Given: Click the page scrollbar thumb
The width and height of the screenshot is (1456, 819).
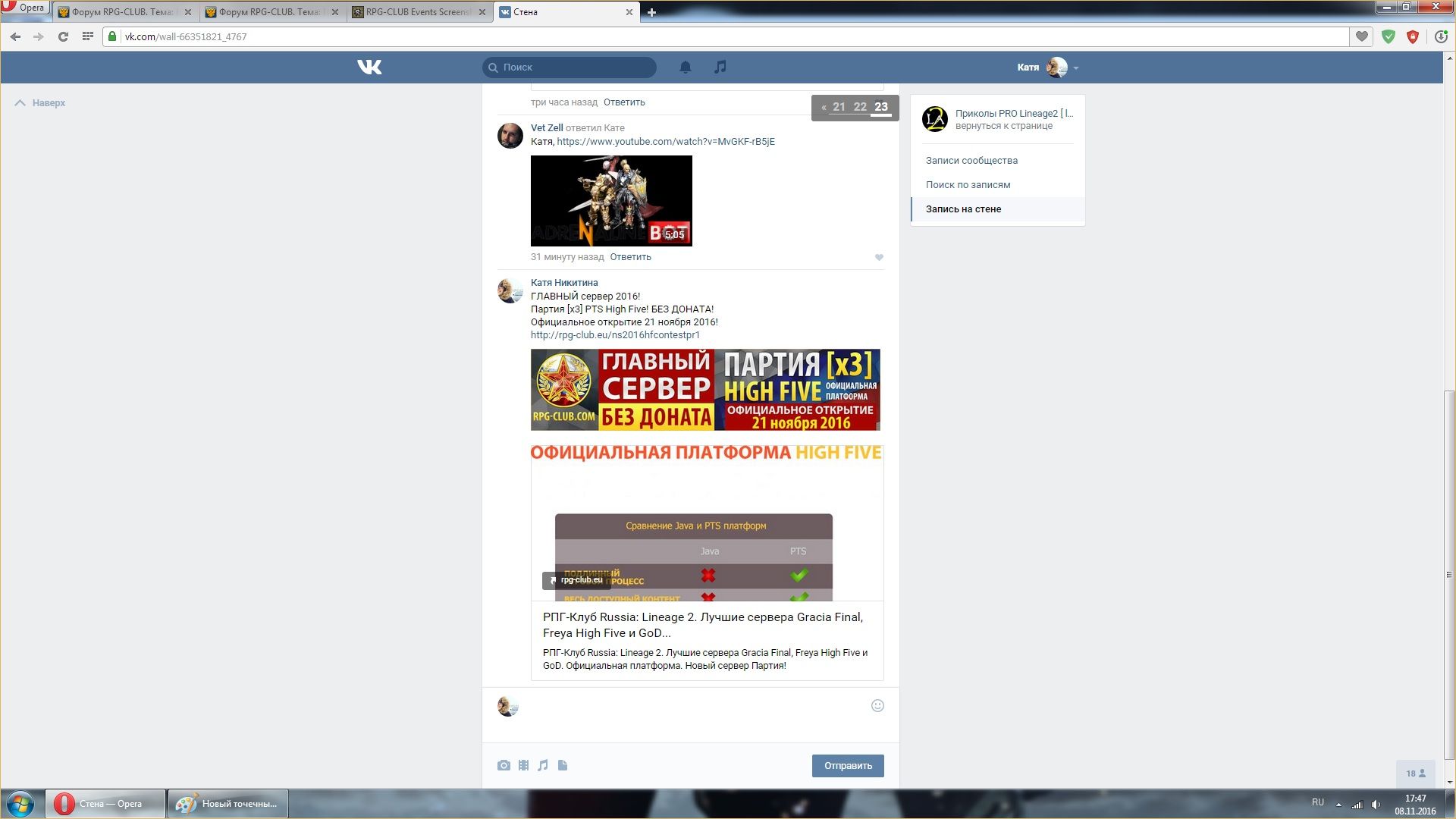Looking at the screenshot, I should tap(1449, 576).
